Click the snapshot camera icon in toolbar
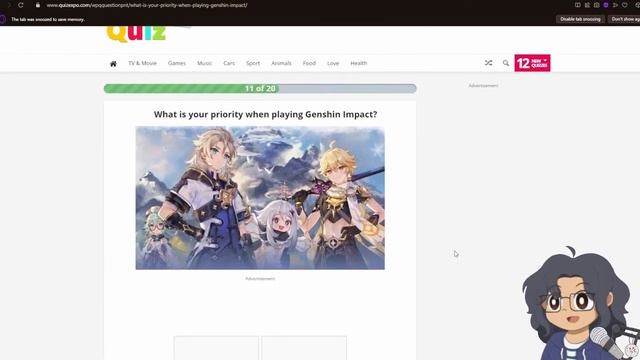 [596, 5]
